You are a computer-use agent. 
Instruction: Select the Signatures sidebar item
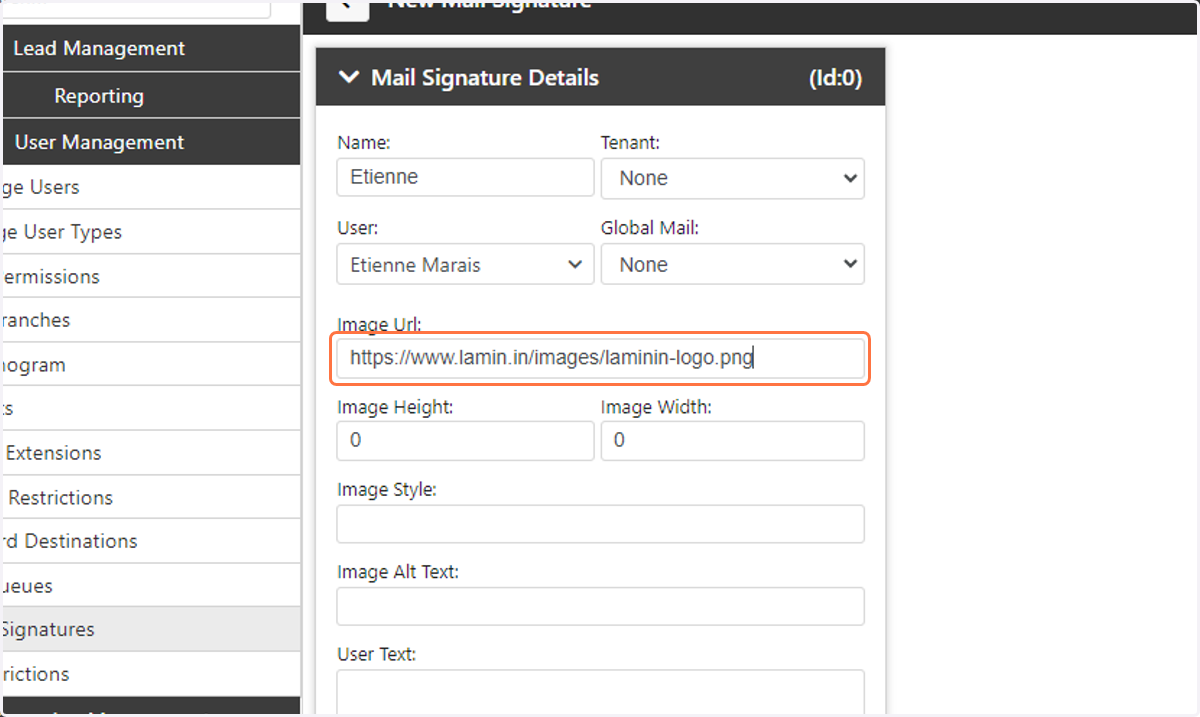(150, 629)
